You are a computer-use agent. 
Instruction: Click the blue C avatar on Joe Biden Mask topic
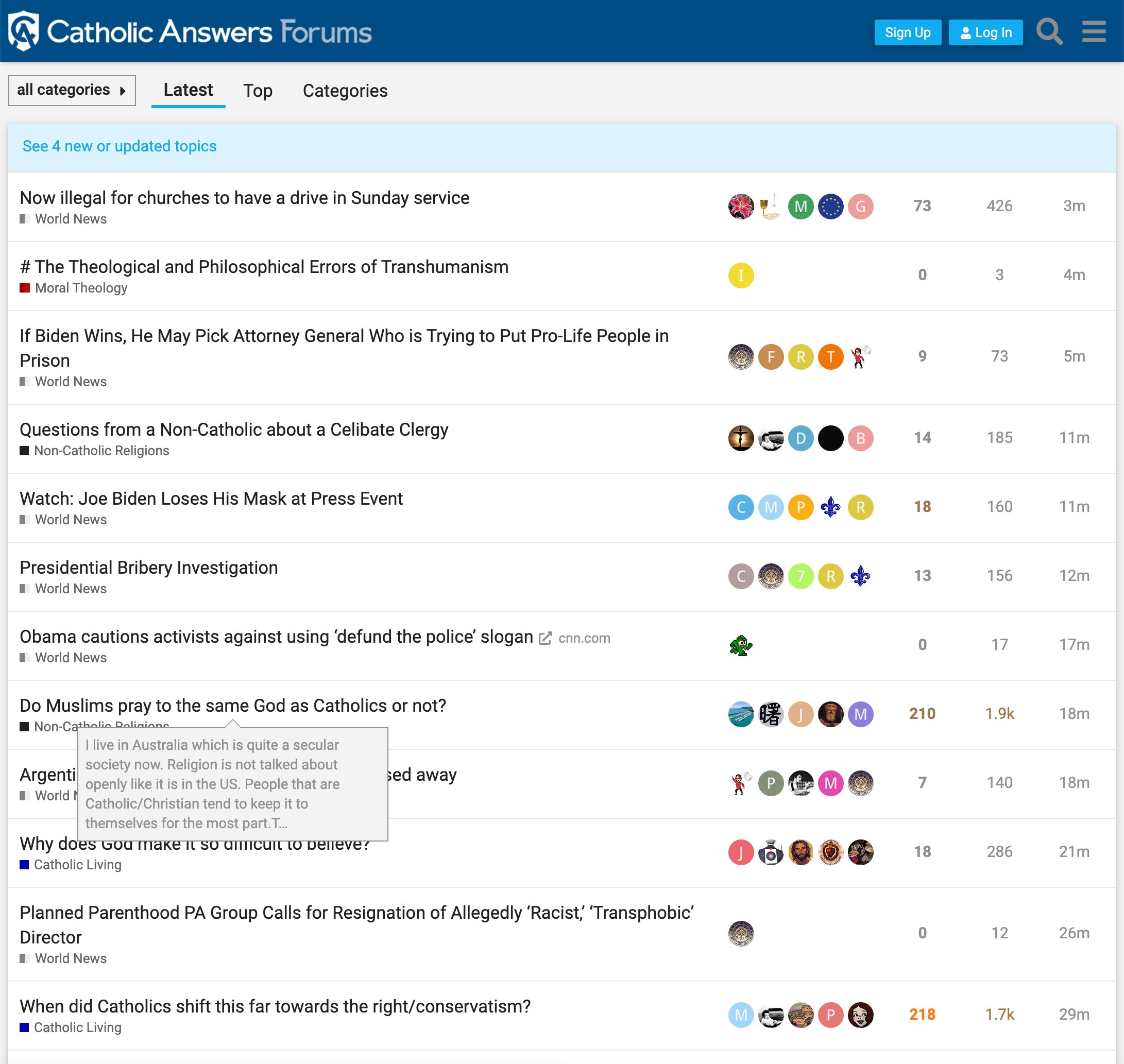(740, 507)
